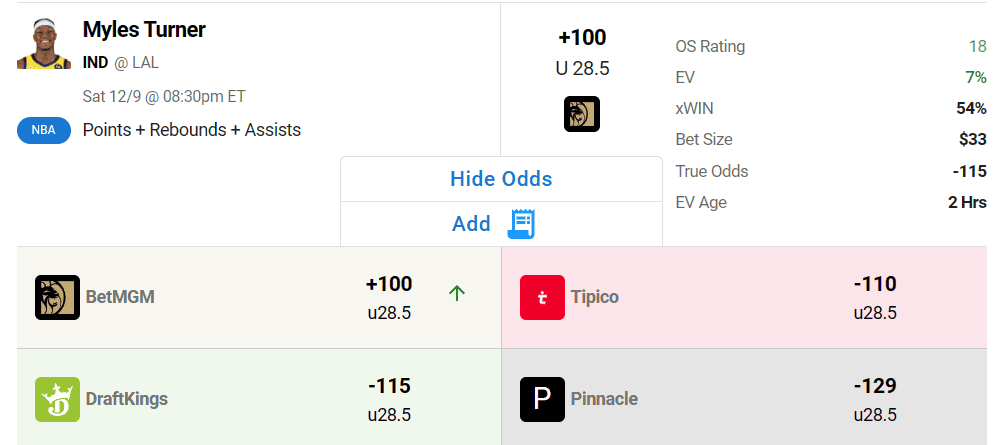Click the bet slip icon beside Add
This screenshot has height=445, width=1006.
tap(521, 224)
